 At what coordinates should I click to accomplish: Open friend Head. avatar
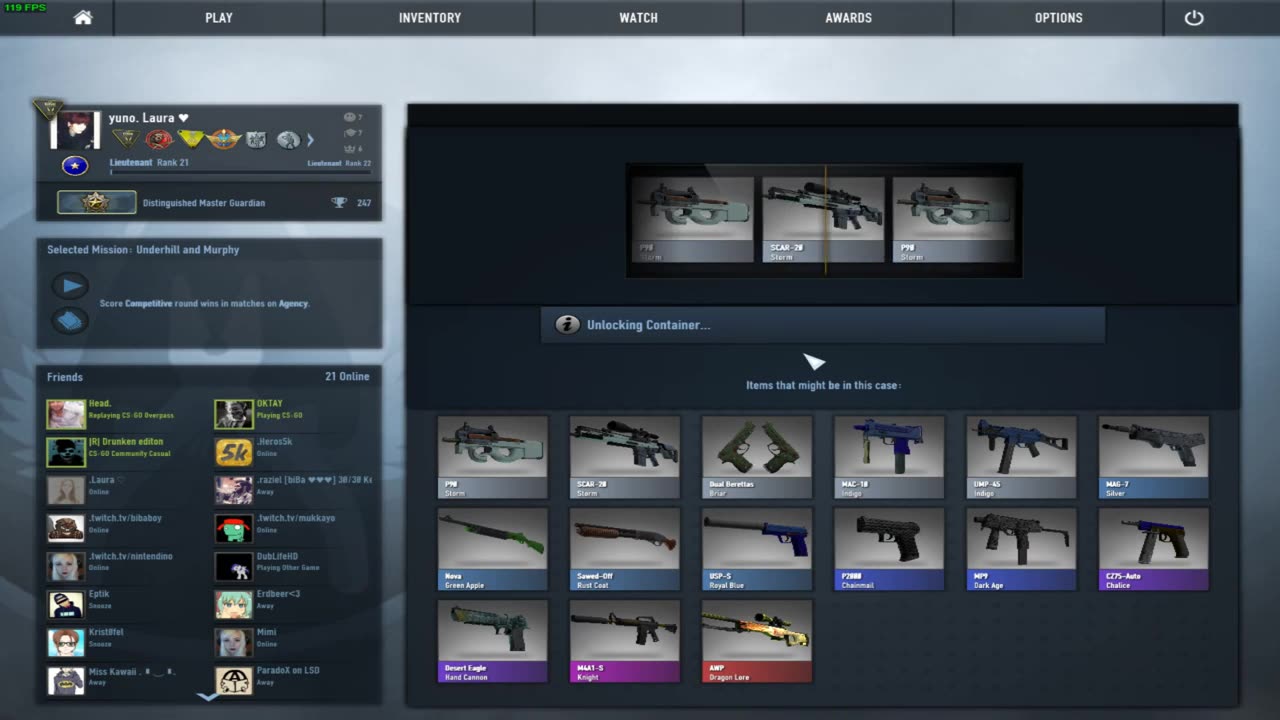(x=66, y=414)
